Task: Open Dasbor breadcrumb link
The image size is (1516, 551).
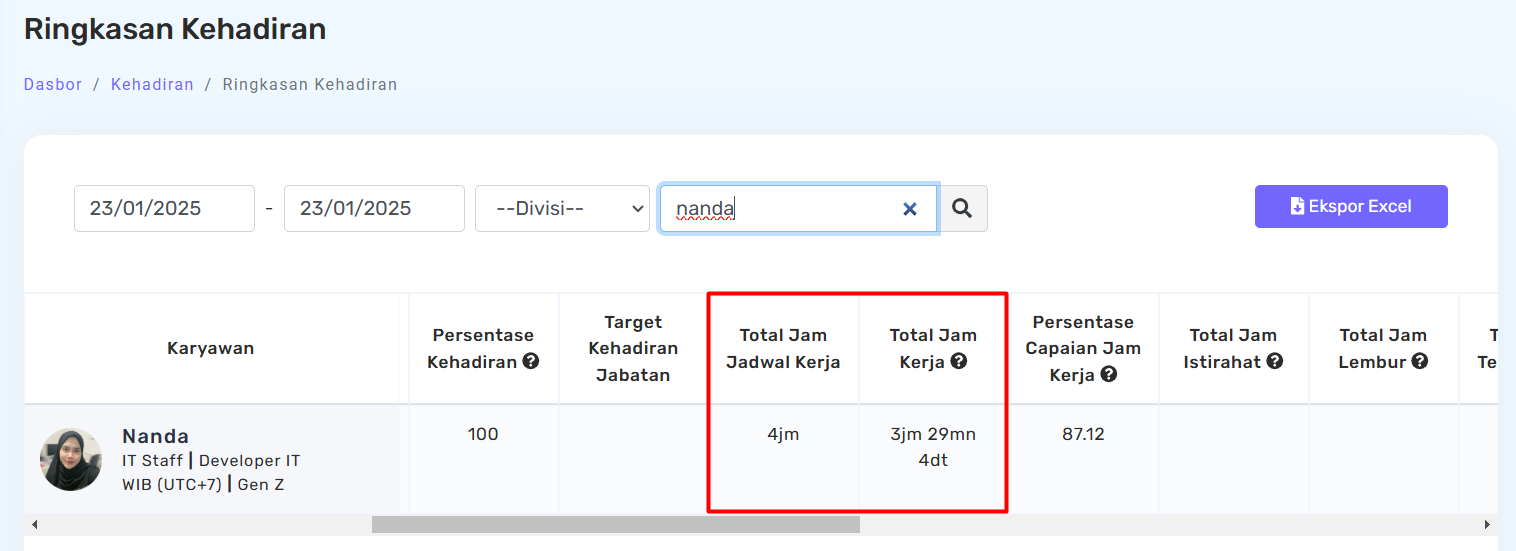Action: (53, 85)
